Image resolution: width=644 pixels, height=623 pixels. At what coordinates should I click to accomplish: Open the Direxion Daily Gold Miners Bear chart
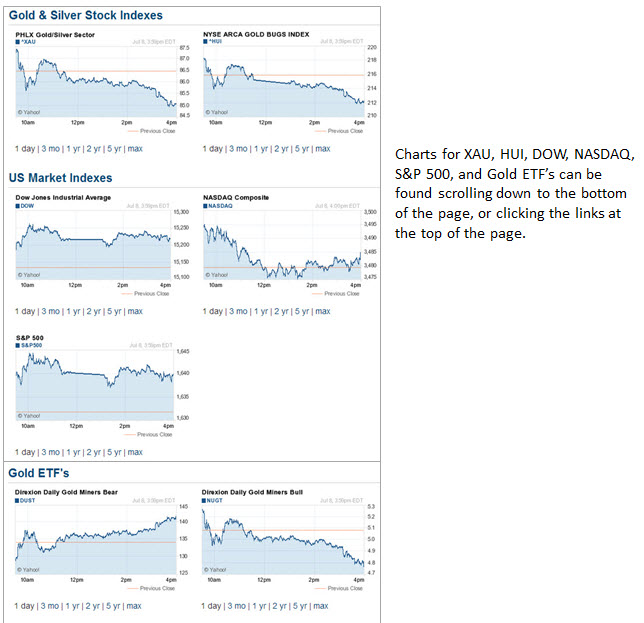click(x=95, y=540)
